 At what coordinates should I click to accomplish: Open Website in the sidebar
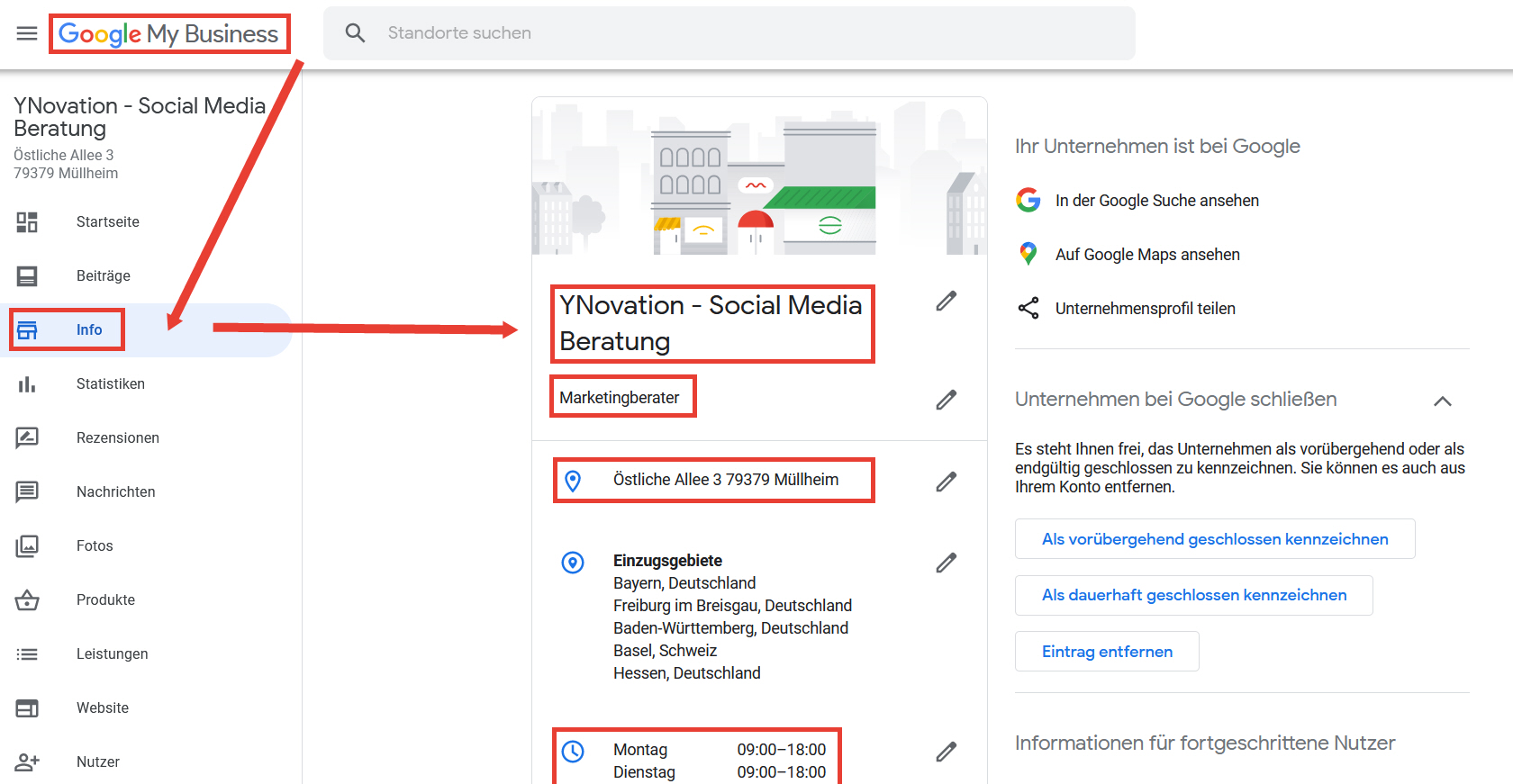[x=103, y=708]
